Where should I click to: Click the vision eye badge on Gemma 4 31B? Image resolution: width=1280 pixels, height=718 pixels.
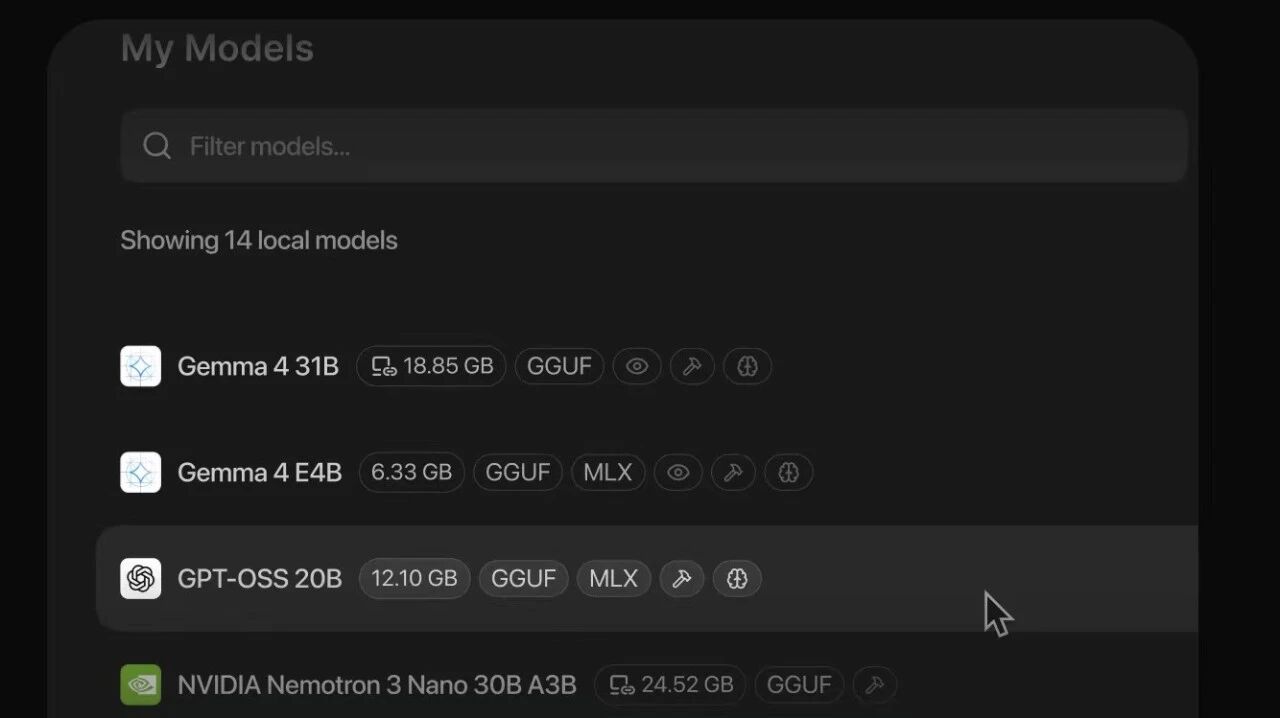click(637, 366)
